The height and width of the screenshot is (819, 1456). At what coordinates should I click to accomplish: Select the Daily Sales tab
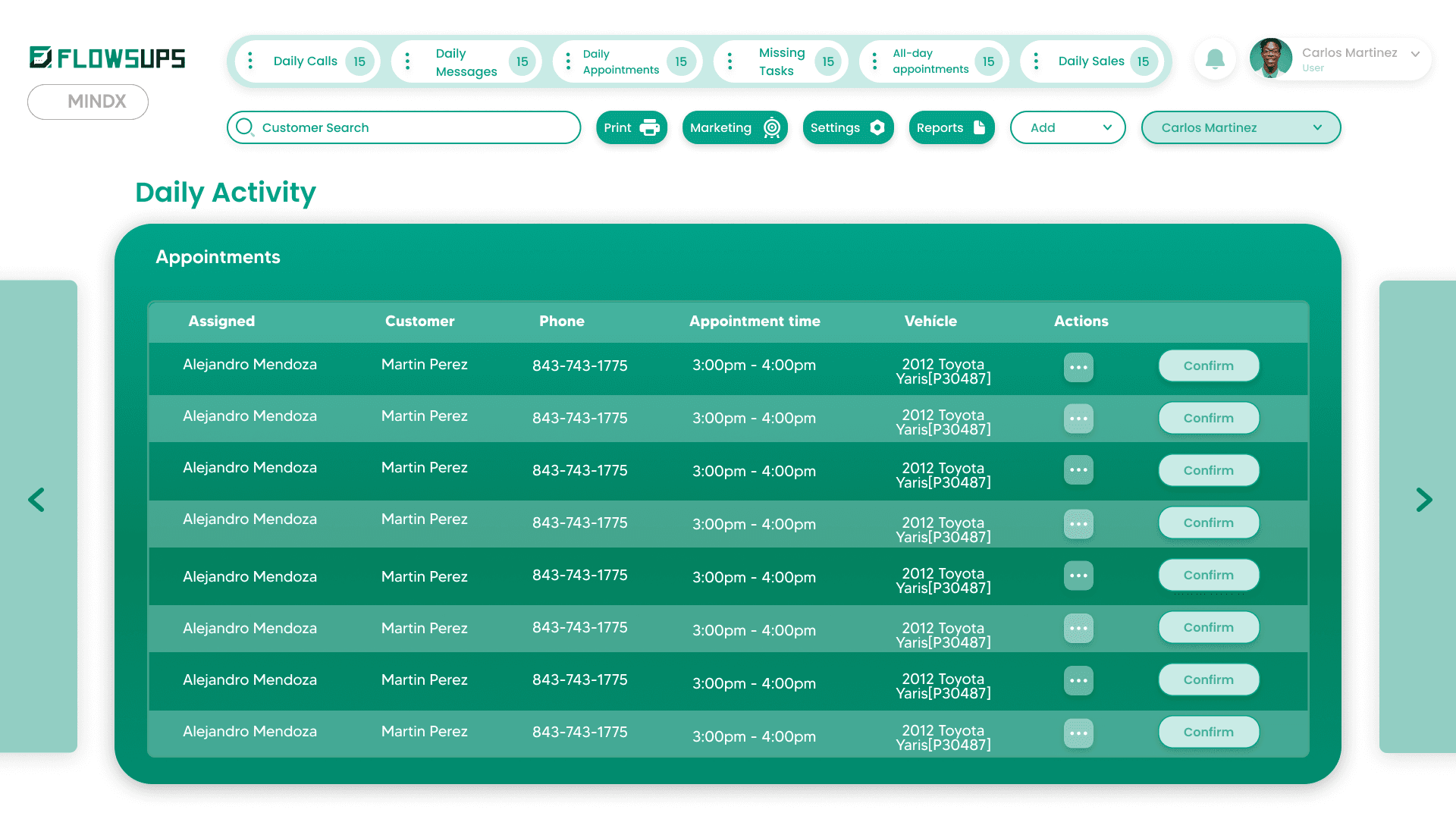point(1091,61)
